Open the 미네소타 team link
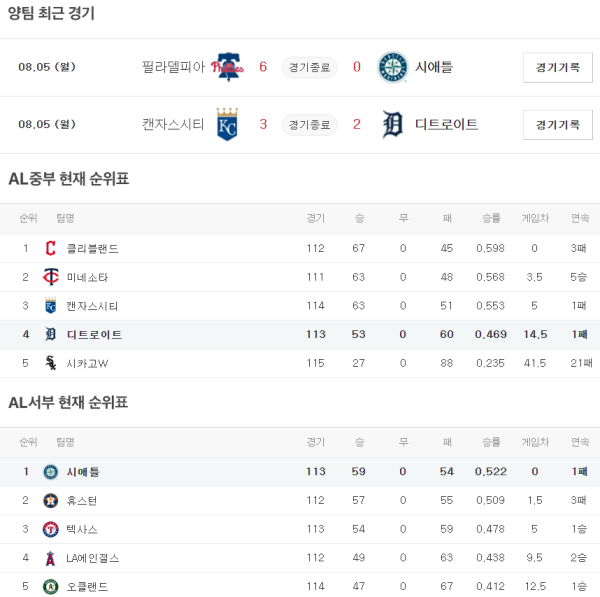The width and height of the screenshot is (600, 597). (87, 277)
